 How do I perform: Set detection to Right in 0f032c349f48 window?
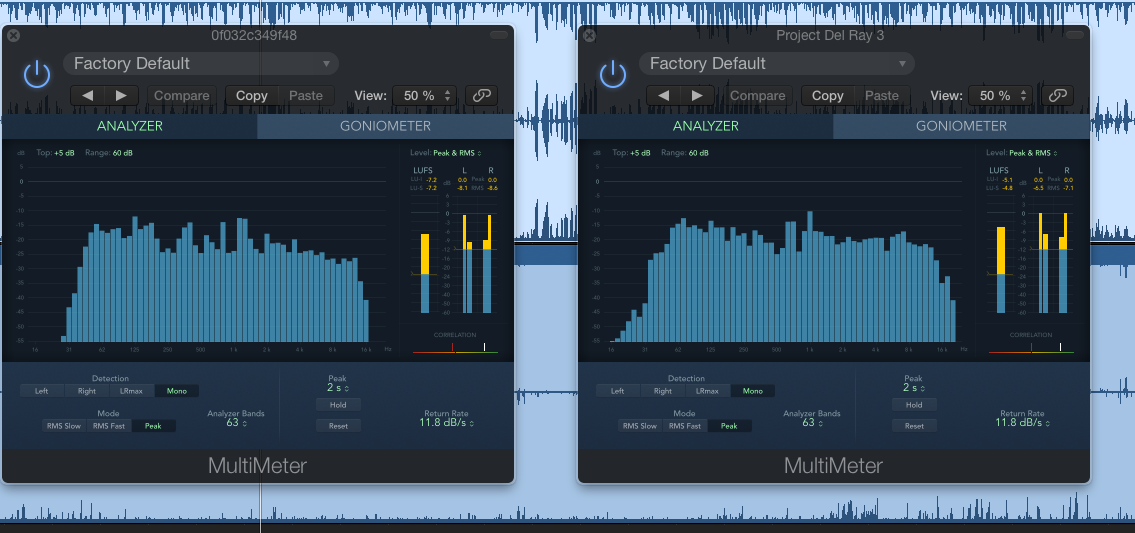pos(87,391)
